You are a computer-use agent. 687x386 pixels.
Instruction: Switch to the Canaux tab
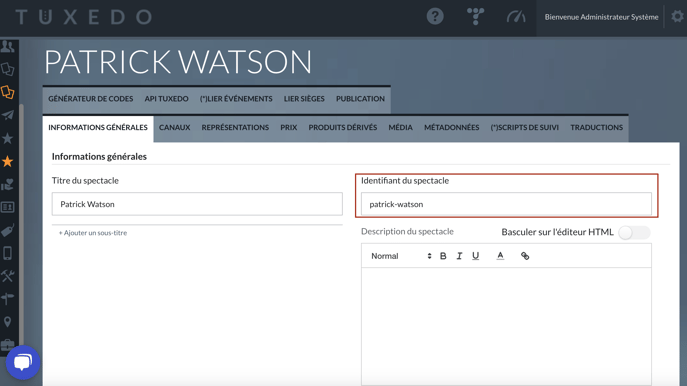(x=174, y=127)
